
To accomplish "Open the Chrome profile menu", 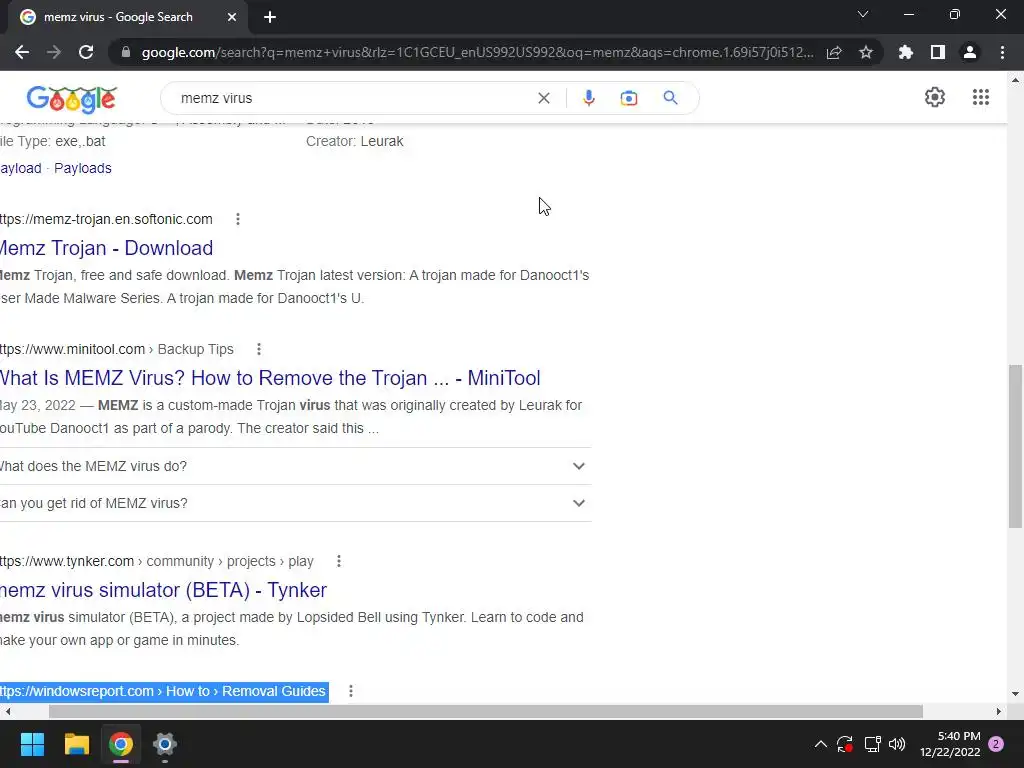I will (970, 52).
